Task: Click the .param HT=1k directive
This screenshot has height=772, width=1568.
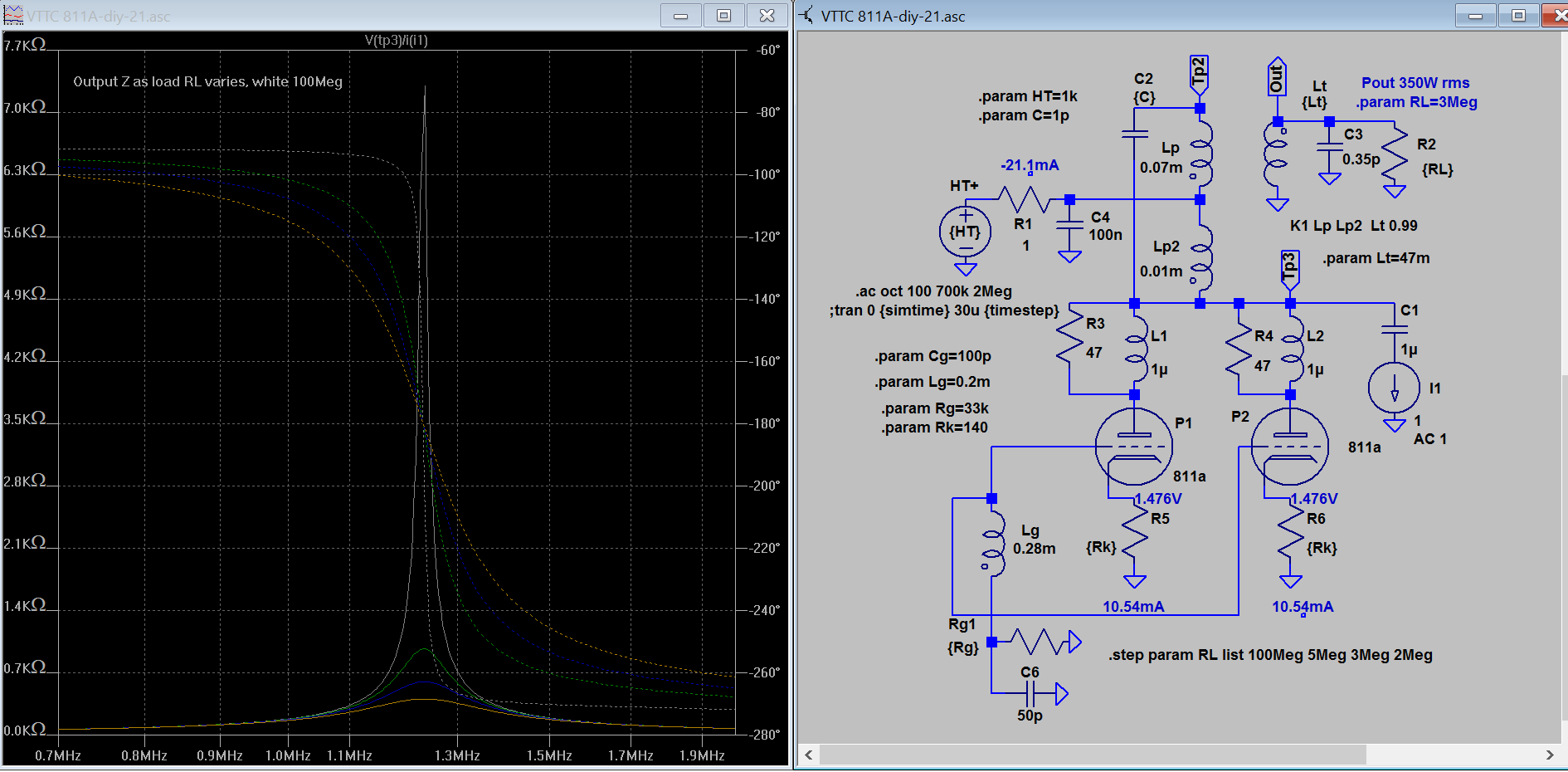Action: click(1027, 96)
